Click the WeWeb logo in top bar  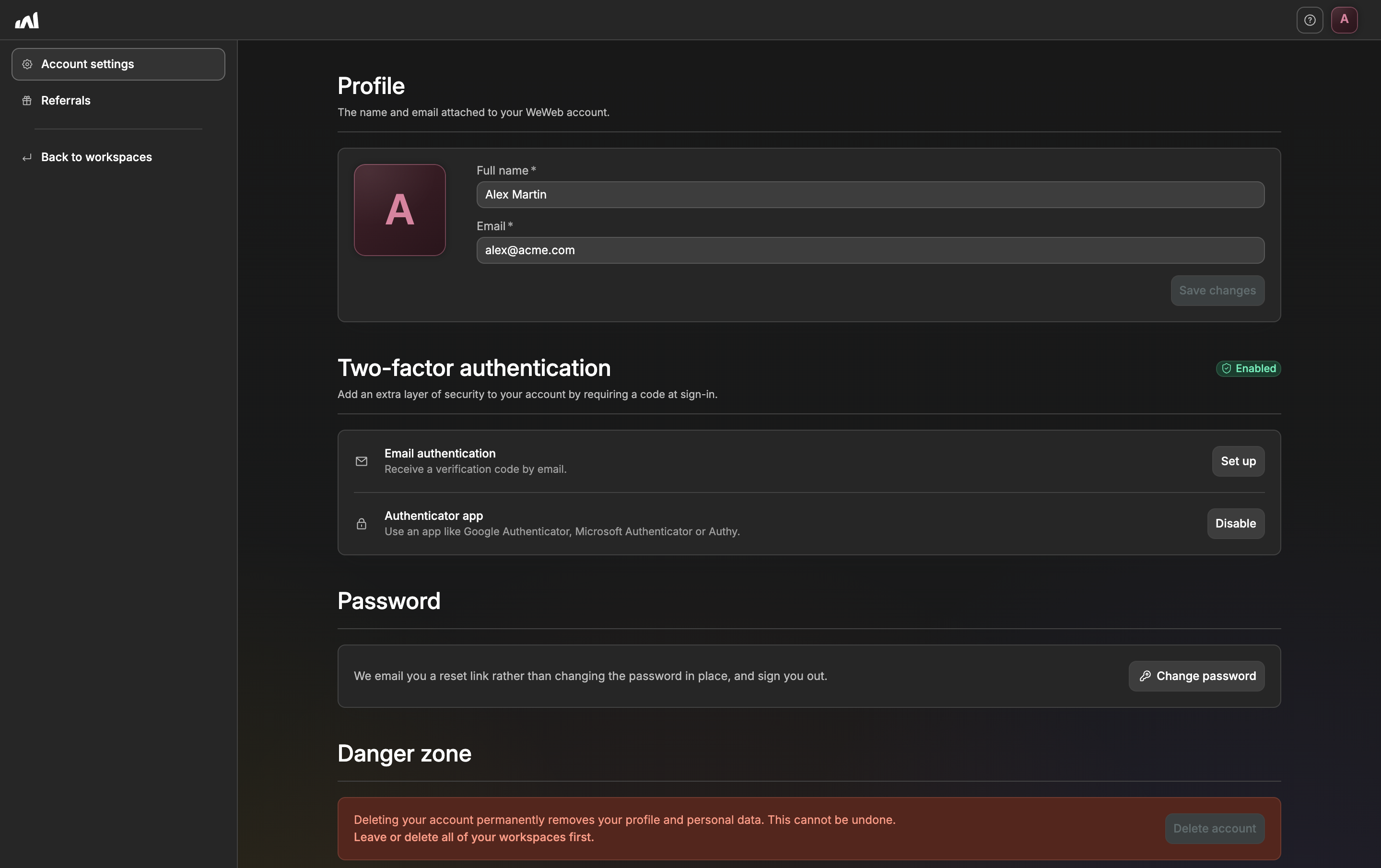[x=27, y=20]
